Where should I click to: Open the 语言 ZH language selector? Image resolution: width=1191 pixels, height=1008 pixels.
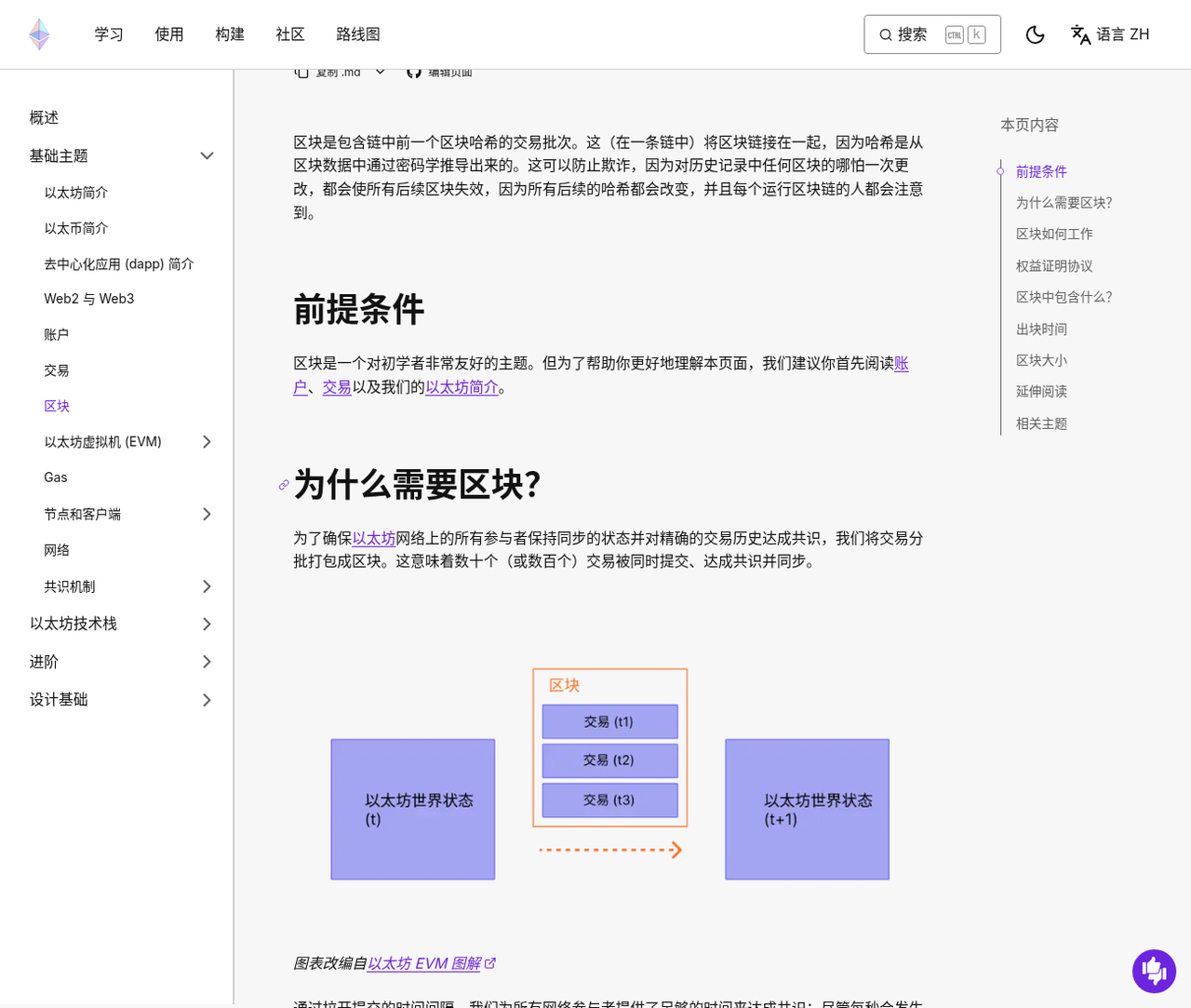(1110, 34)
